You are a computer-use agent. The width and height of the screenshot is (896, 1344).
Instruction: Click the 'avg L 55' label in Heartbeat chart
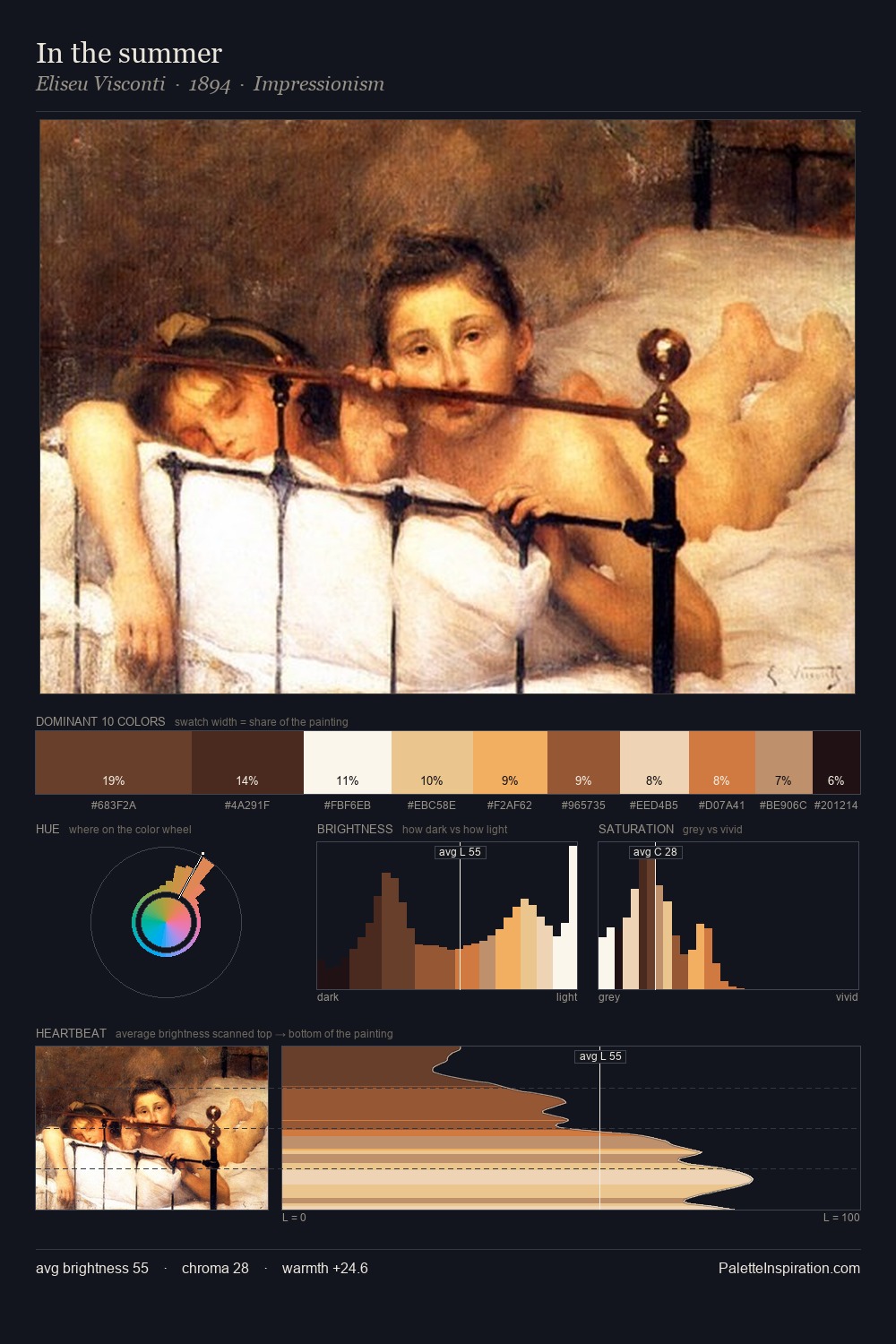(x=599, y=1056)
